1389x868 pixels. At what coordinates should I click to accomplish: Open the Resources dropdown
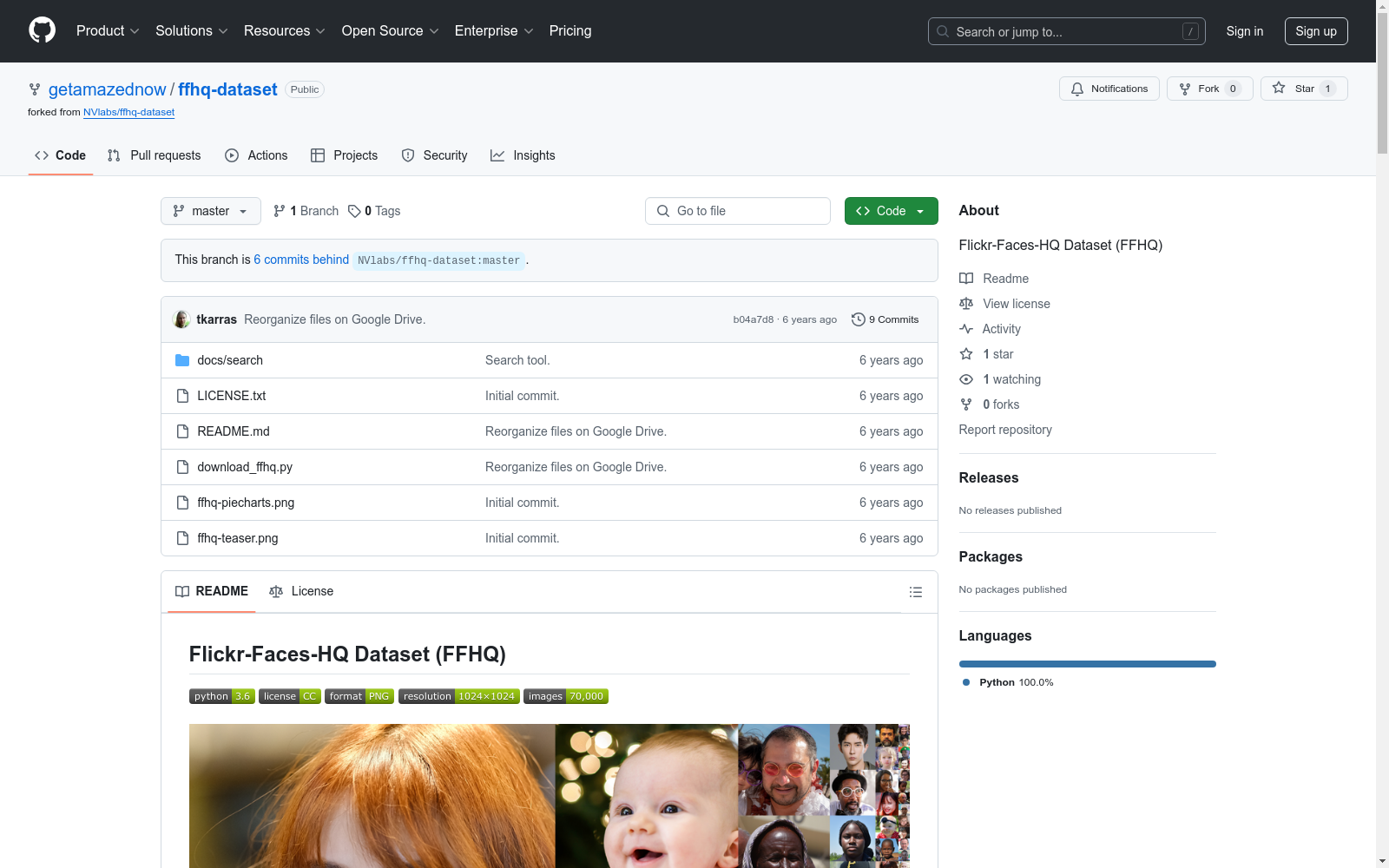285,31
